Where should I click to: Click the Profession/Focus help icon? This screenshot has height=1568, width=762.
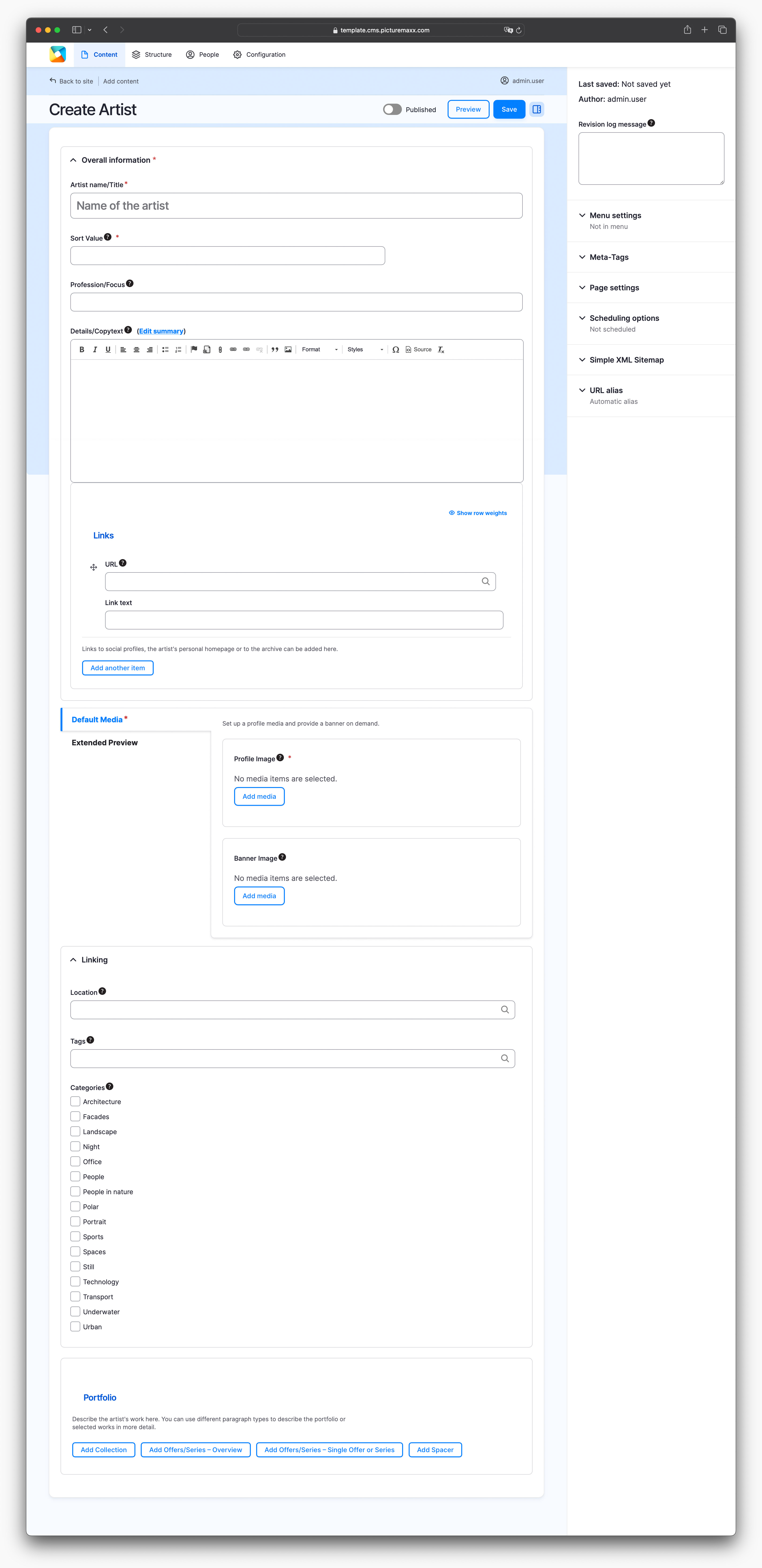[x=130, y=284]
